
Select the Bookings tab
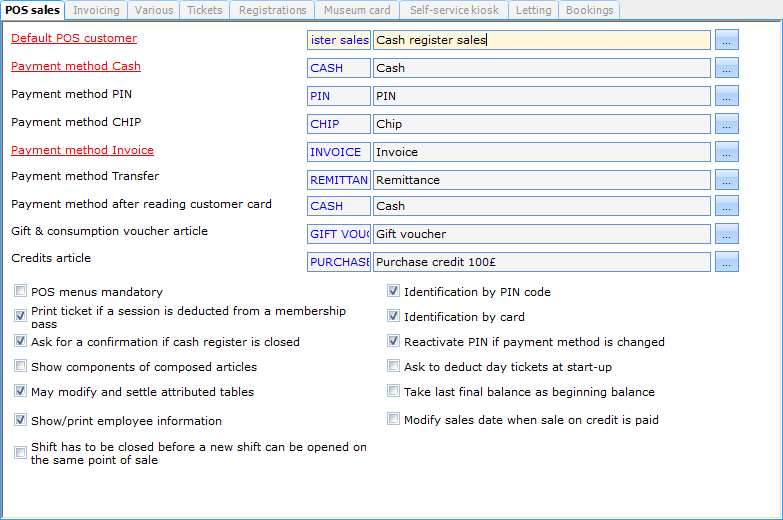pyautogui.click(x=589, y=10)
